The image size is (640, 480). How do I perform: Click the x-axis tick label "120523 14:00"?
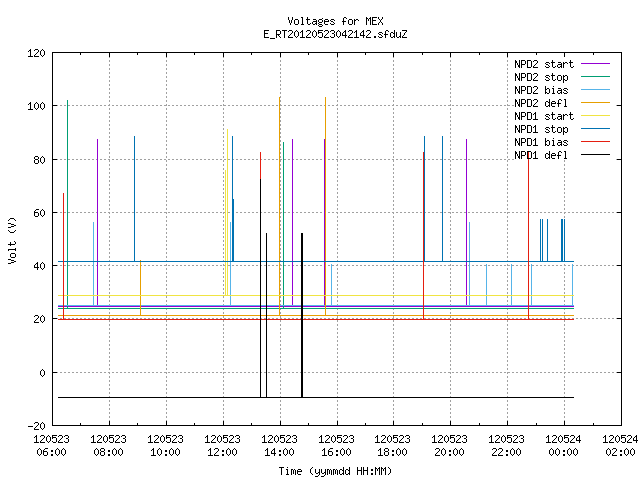point(279,446)
